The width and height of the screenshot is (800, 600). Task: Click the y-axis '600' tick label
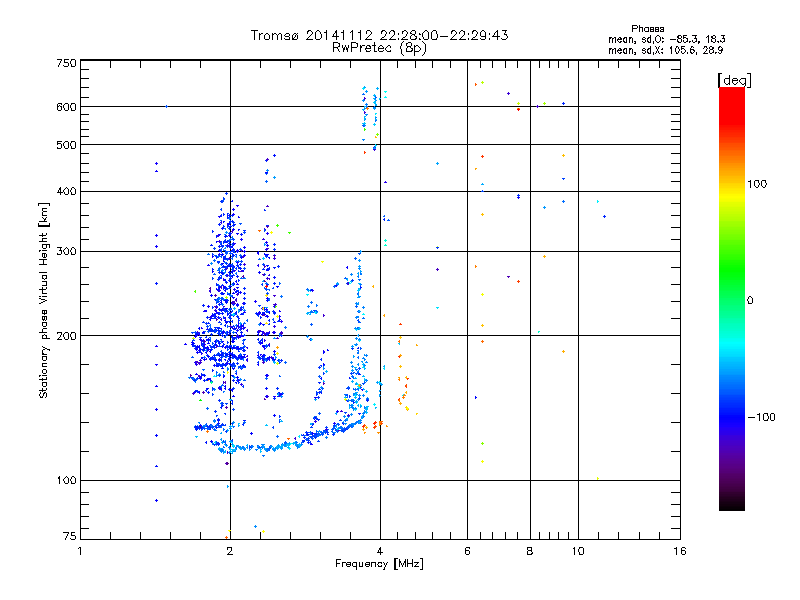click(66, 107)
